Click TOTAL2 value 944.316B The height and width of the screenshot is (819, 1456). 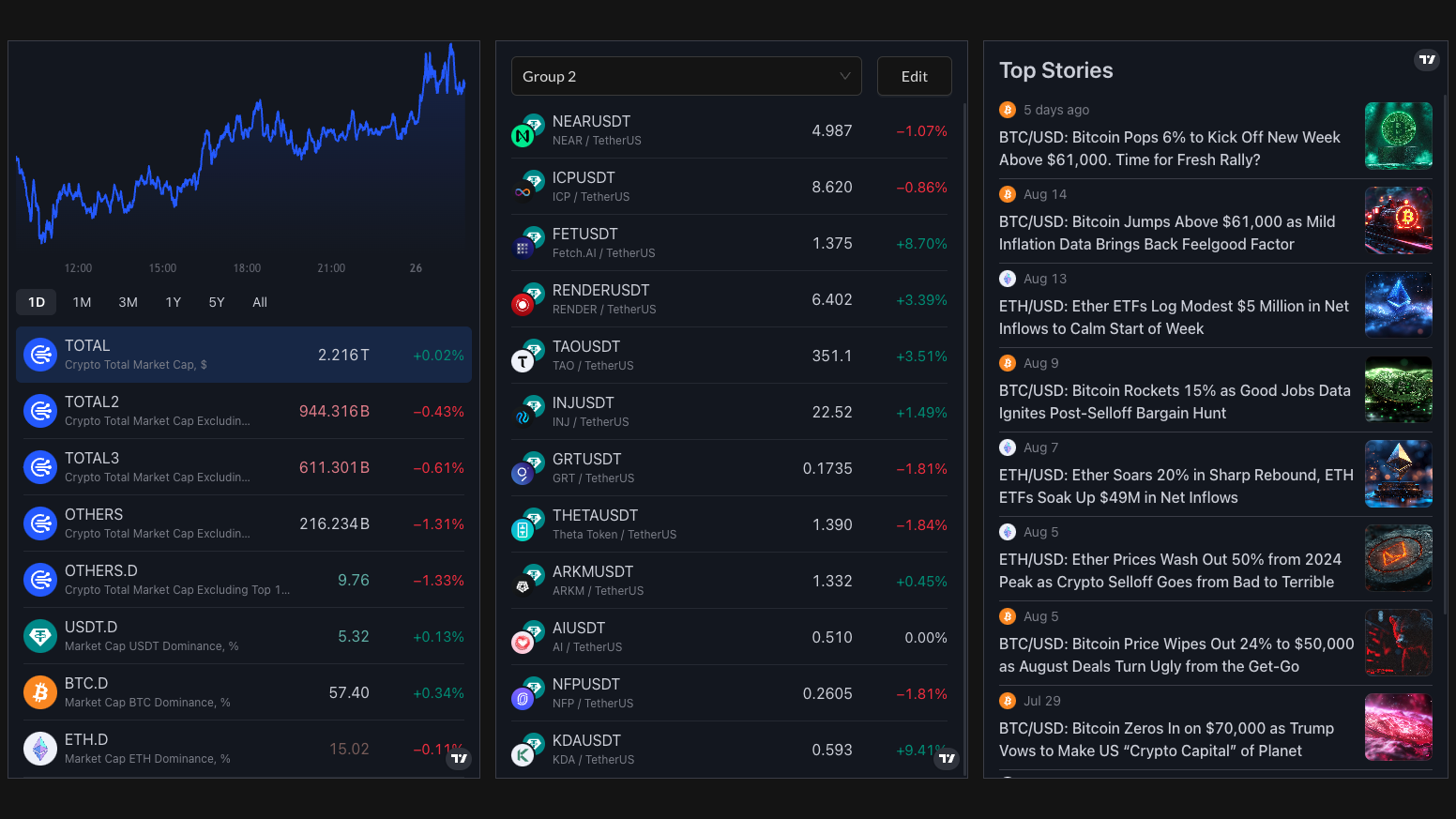tap(334, 411)
